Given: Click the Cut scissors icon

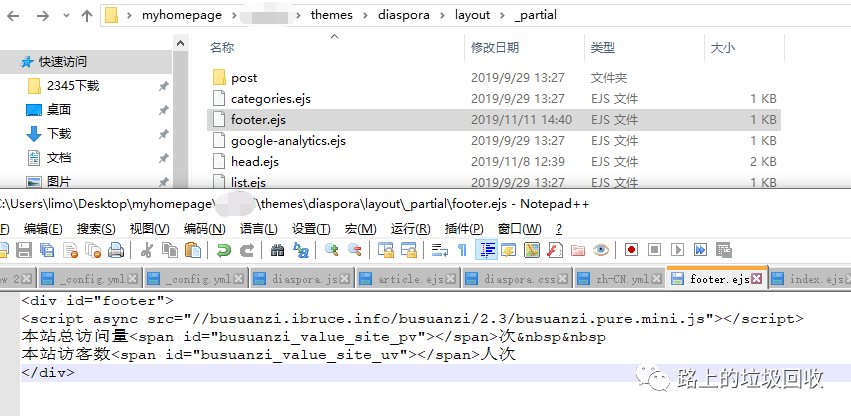Looking at the screenshot, I should (147, 250).
